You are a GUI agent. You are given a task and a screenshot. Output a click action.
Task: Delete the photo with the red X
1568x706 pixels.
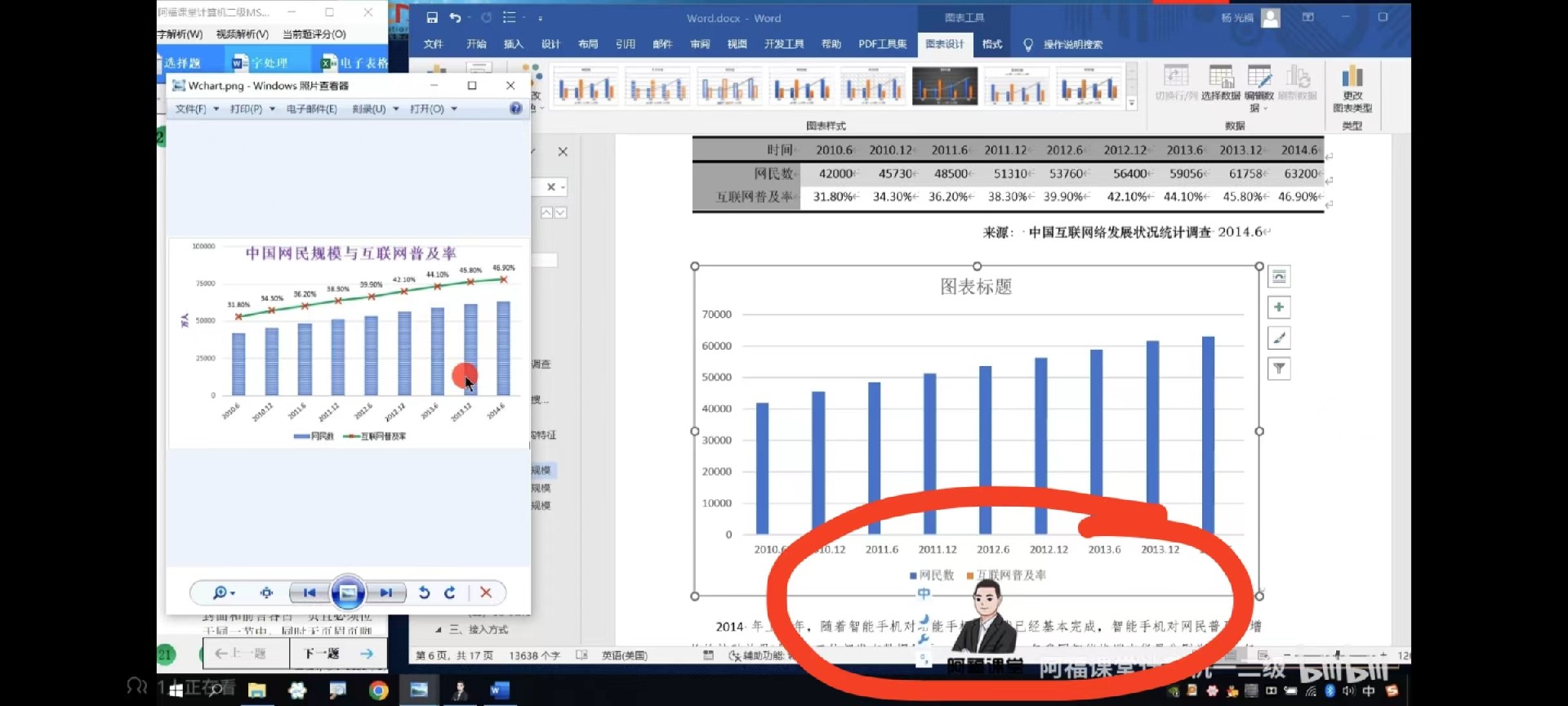point(486,592)
